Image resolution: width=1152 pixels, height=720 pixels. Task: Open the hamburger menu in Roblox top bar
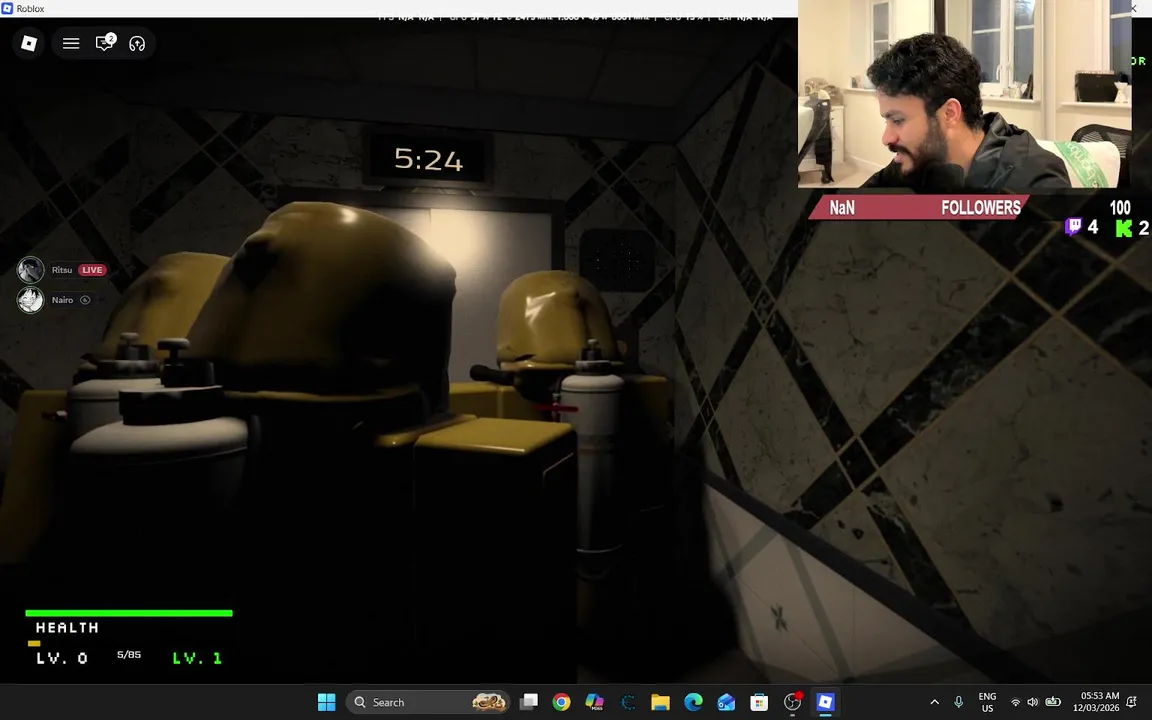coord(71,43)
